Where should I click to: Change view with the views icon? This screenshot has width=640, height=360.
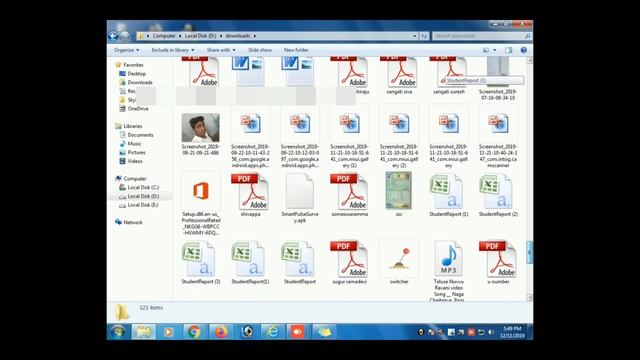[486, 50]
